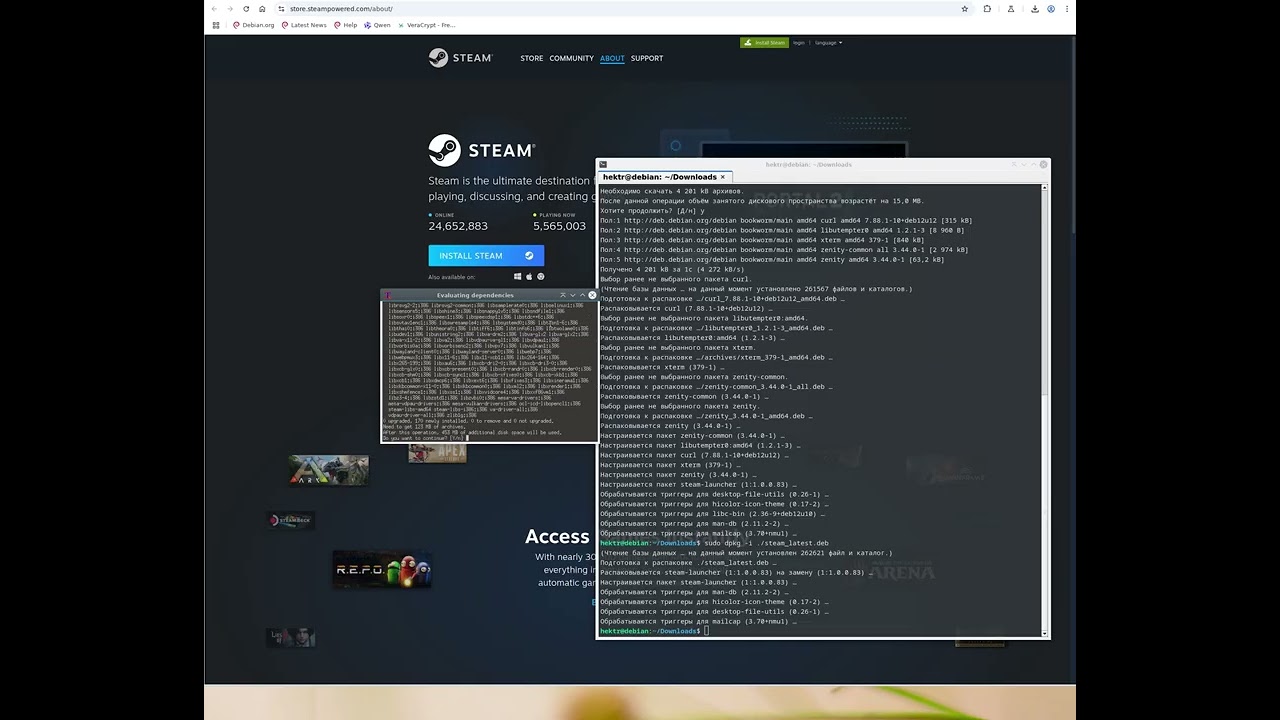1280x720 pixels.
Task: Shade the Evaluating dependencies window
Action: coord(563,295)
